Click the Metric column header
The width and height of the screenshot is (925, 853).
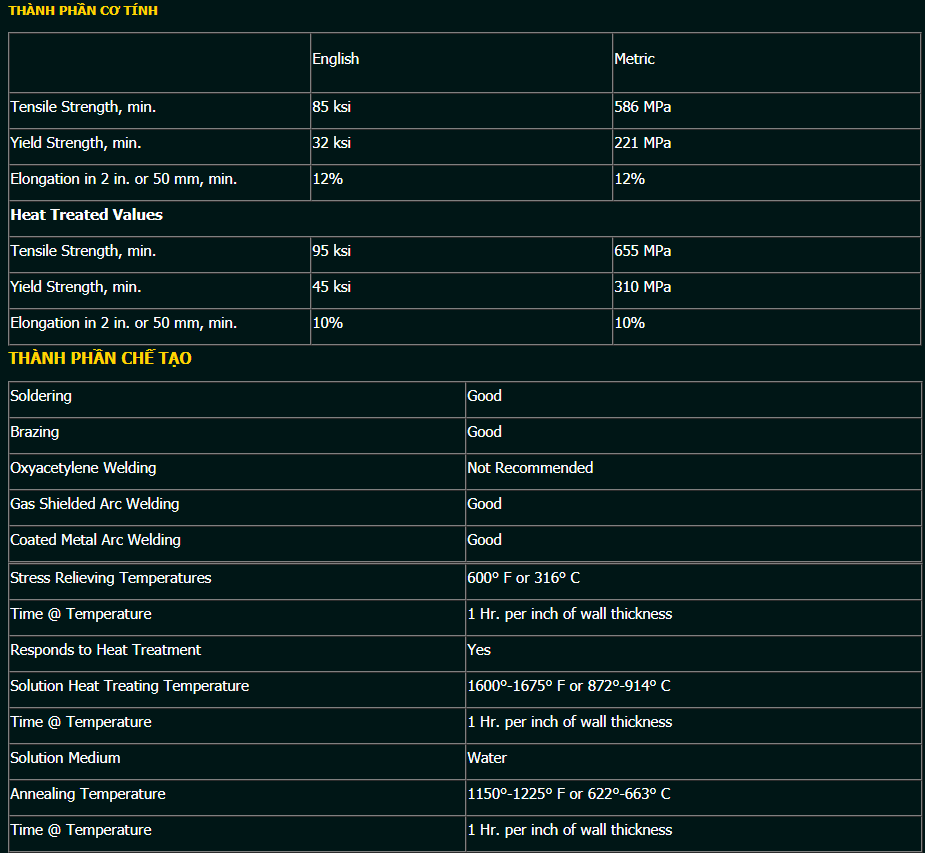(634, 59)
